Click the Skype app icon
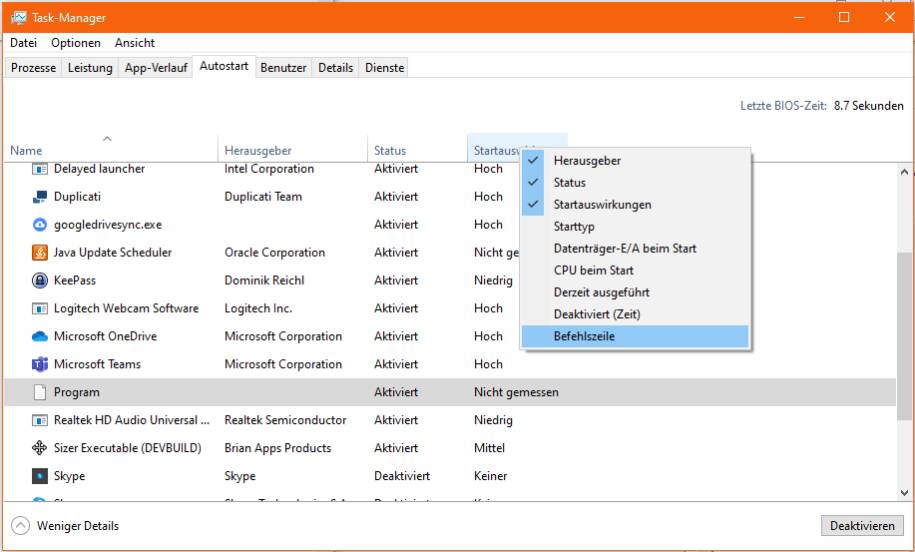 [39, 476]
